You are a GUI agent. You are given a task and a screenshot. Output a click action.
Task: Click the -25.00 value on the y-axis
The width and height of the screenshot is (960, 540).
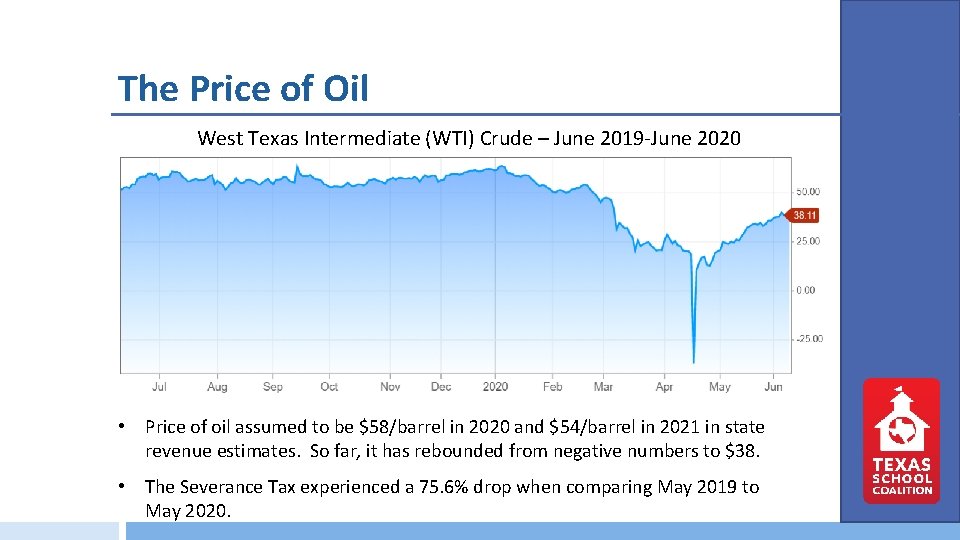tap(806, 339)
